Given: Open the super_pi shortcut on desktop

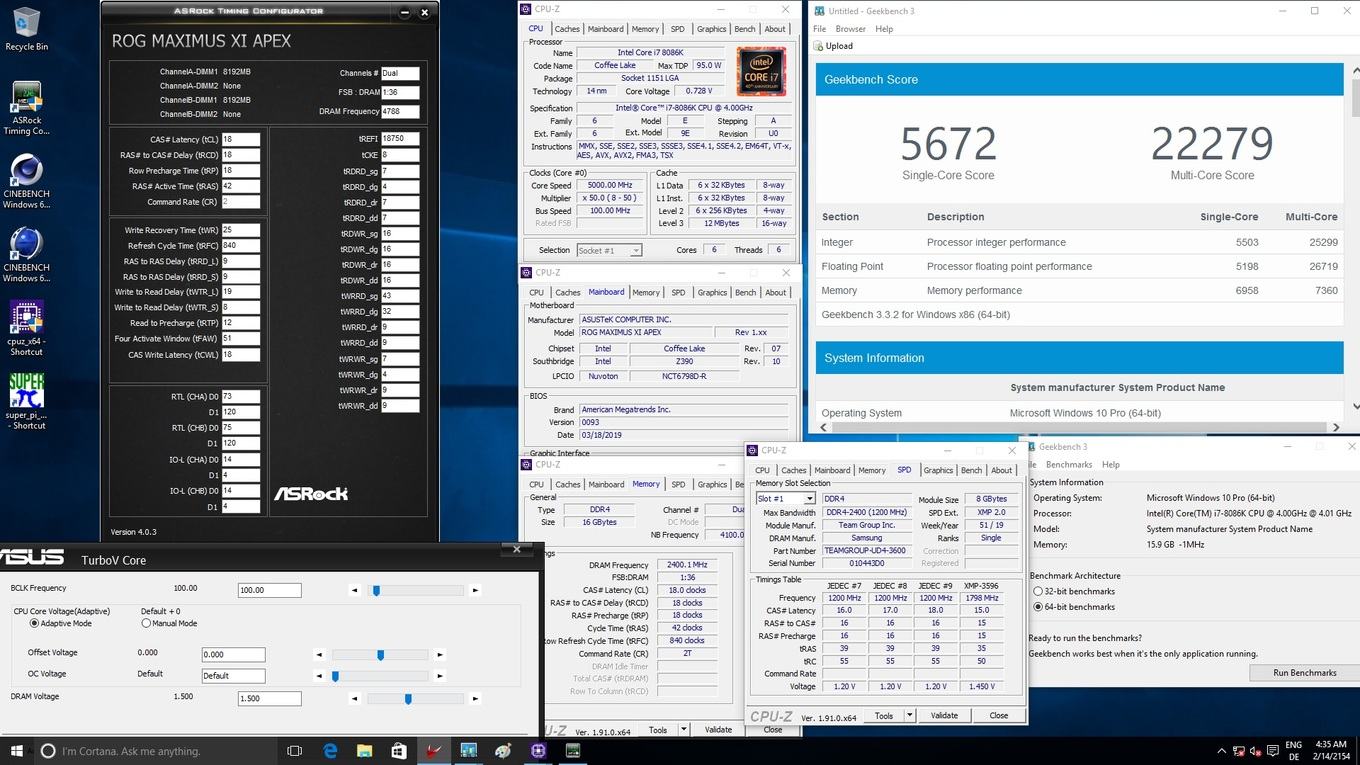Looking at the screenshot, I should click(x=26, y=400).
